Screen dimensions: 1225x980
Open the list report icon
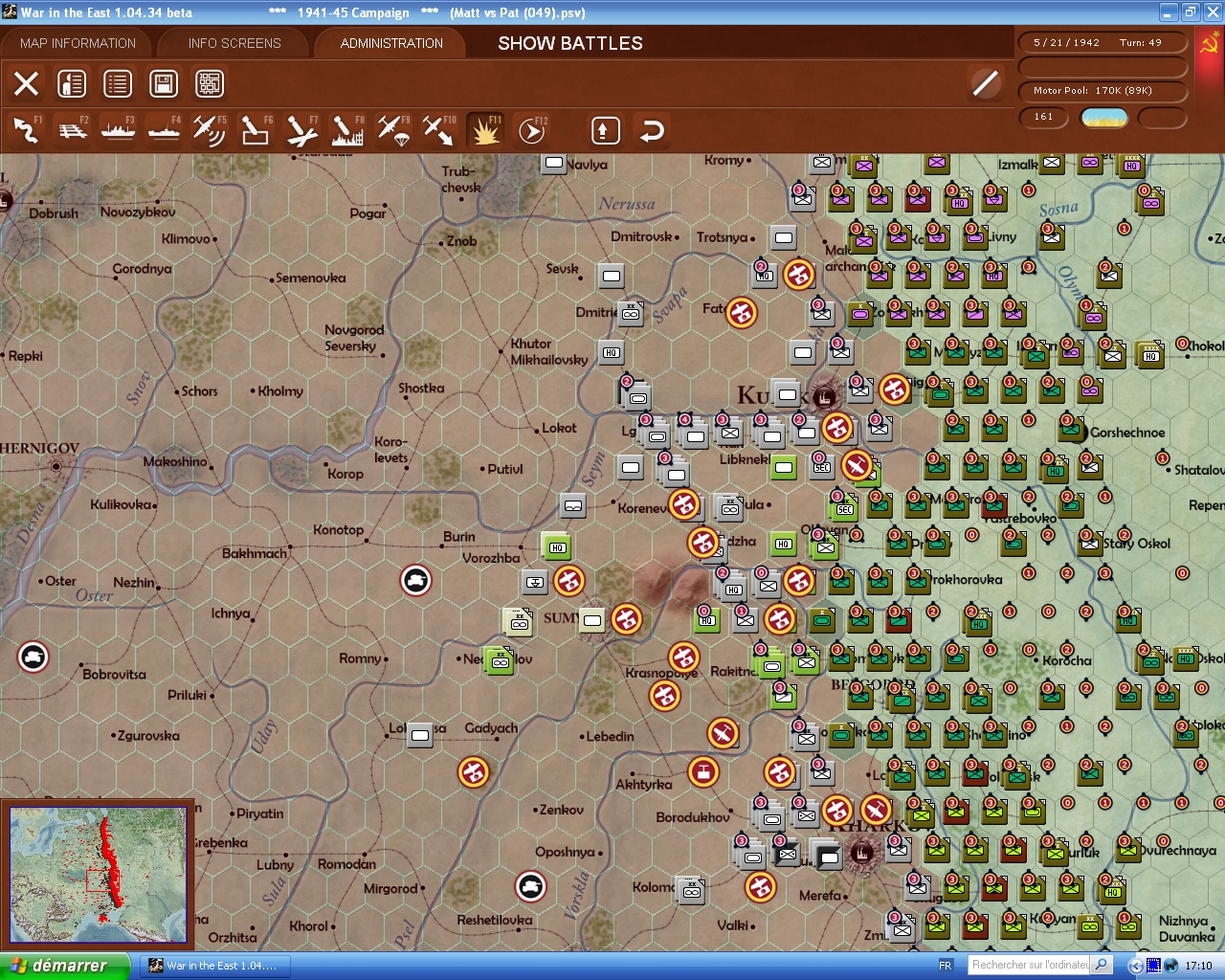pos(118,84)
